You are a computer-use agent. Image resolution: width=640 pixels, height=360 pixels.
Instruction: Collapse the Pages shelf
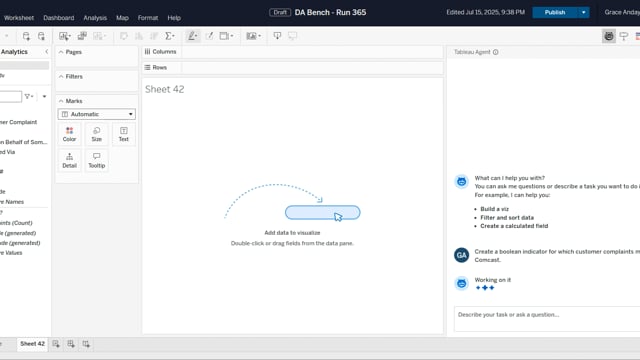(x=61, y=52)
